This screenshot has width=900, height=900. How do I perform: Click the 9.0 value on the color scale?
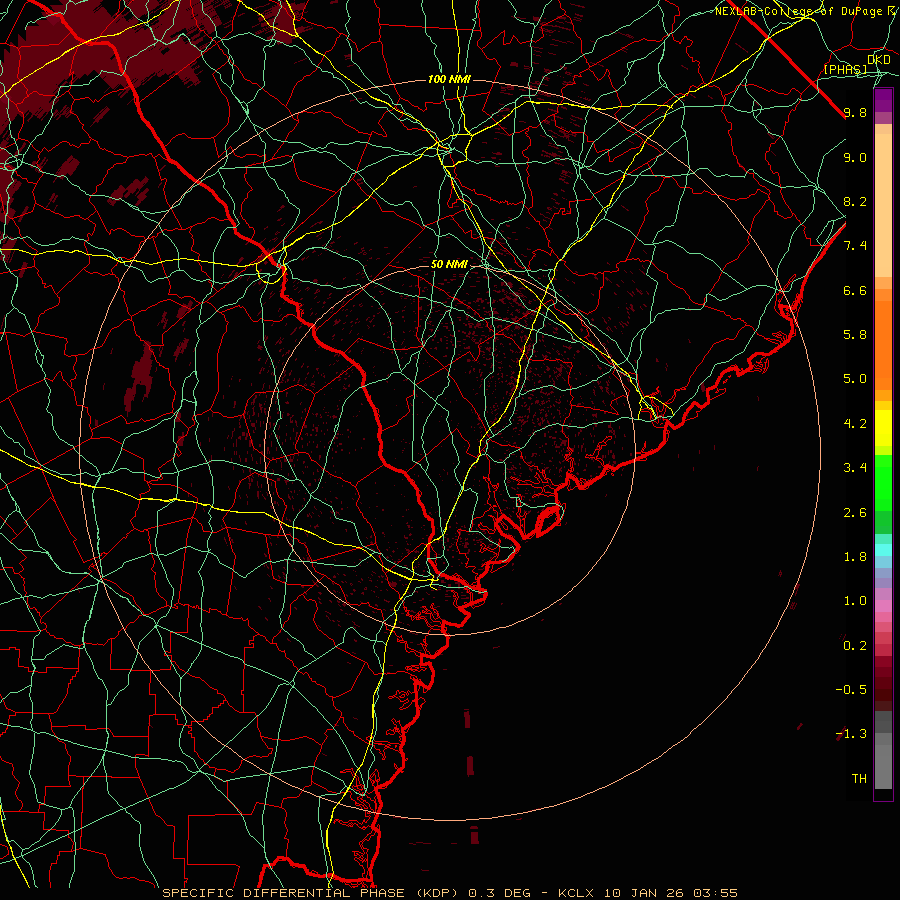[855, 157]
